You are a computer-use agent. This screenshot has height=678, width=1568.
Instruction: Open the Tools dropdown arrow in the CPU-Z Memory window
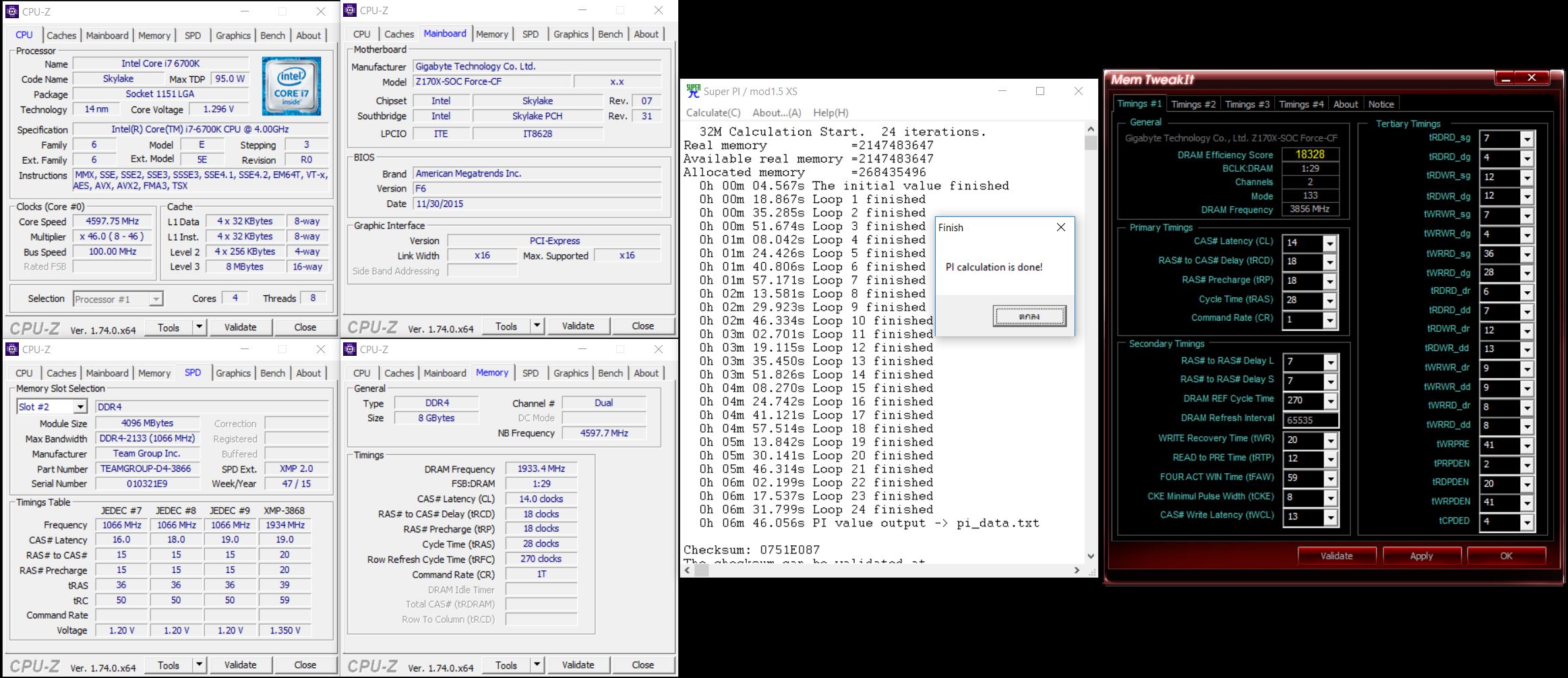click(x=537, y=665)
